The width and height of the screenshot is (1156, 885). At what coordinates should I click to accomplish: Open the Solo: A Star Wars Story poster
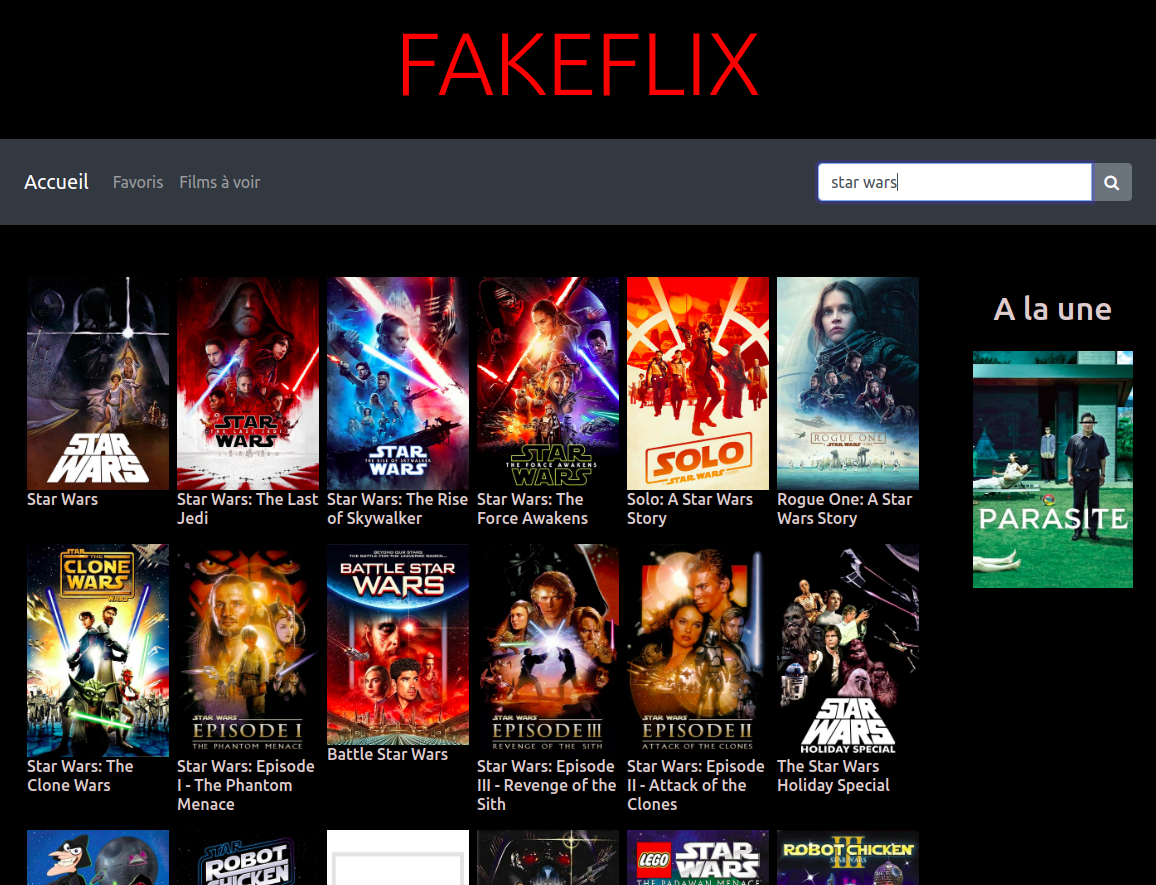click(x=698, y=383)
